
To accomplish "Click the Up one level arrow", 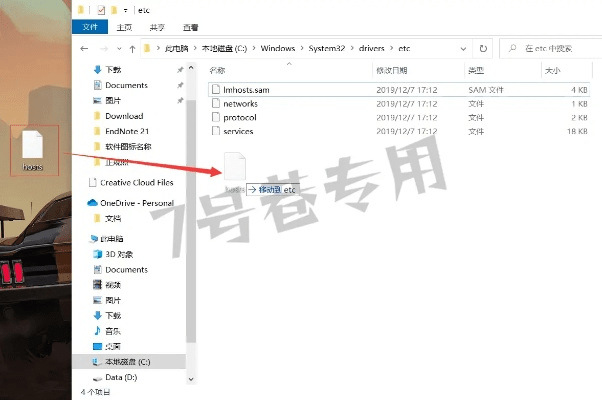I will [131, 48].
